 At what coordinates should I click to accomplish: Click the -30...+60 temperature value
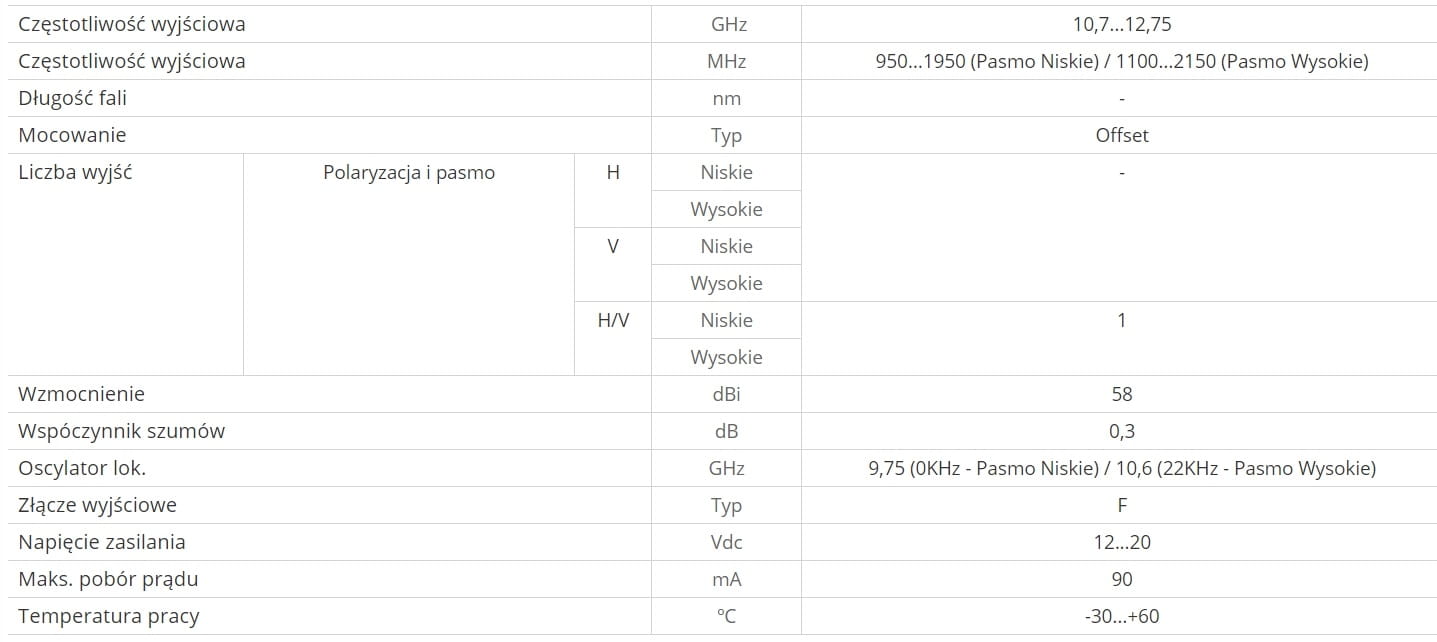[x=1121, y=616]
